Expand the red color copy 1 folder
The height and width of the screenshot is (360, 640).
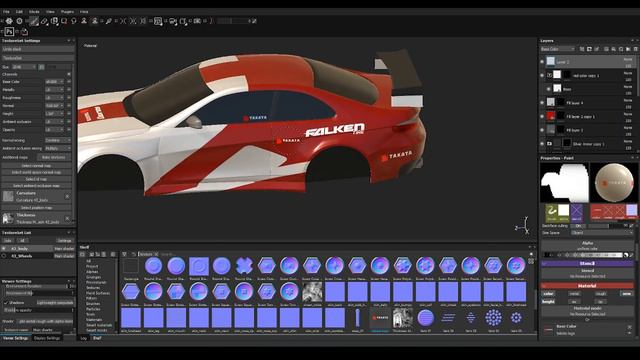click(549, 75)
